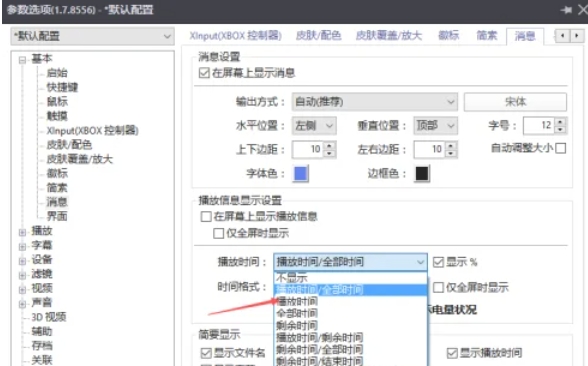The height and width of the screenshot is (366, 588).
Task: Select 徽标 in the settings tree
Action: pyautogui.click(x=57, y=173)
